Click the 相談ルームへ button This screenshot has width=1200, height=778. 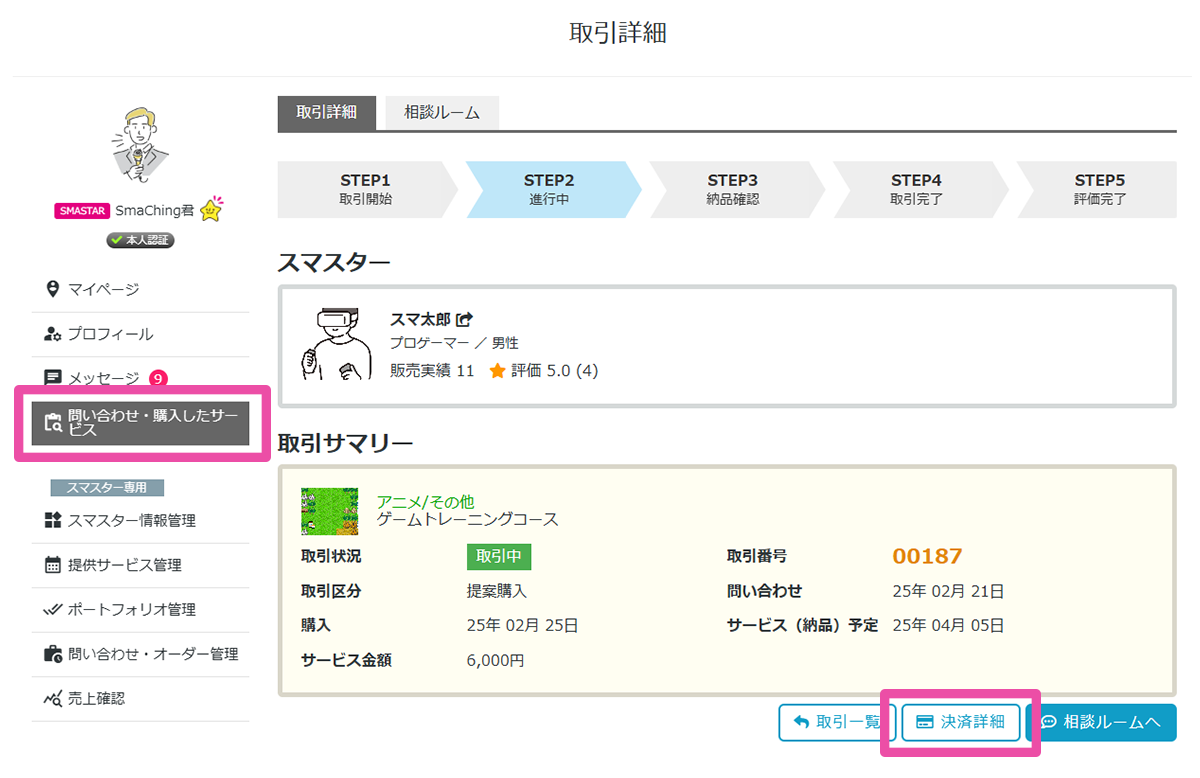1101,722
